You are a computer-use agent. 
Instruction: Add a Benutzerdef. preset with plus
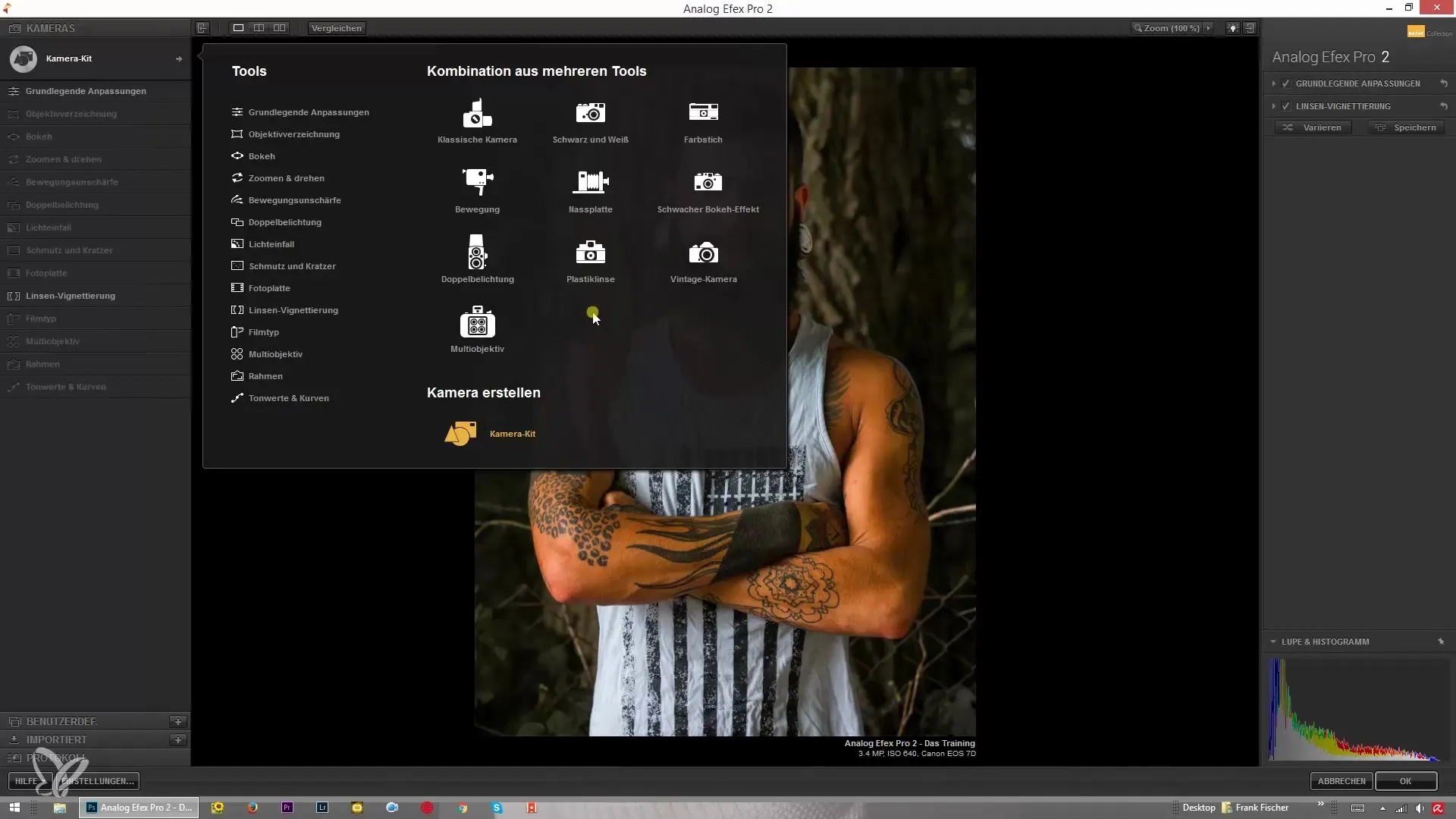coord(178,721)
